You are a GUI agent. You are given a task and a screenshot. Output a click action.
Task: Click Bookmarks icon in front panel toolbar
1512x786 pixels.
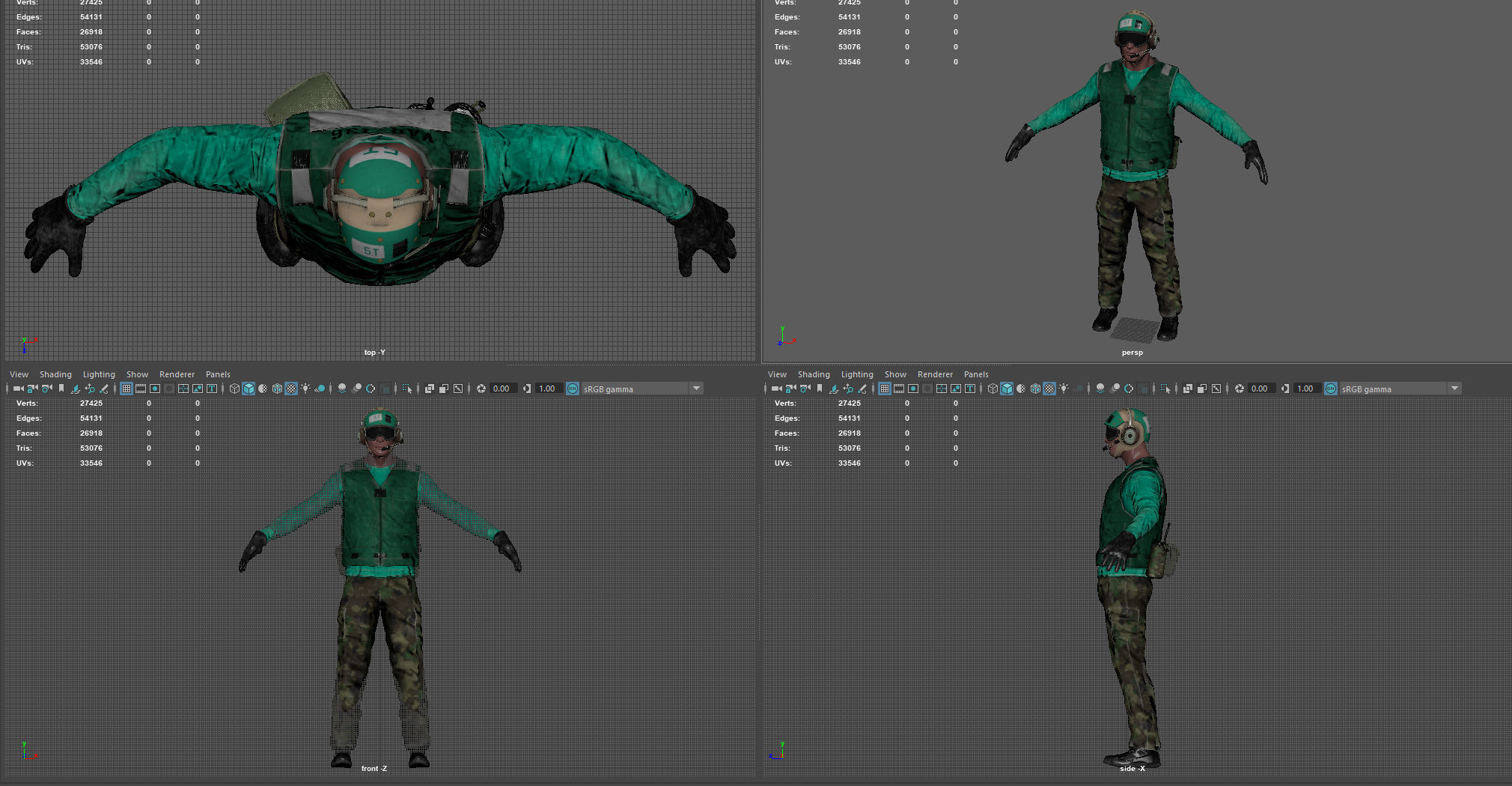61,389
